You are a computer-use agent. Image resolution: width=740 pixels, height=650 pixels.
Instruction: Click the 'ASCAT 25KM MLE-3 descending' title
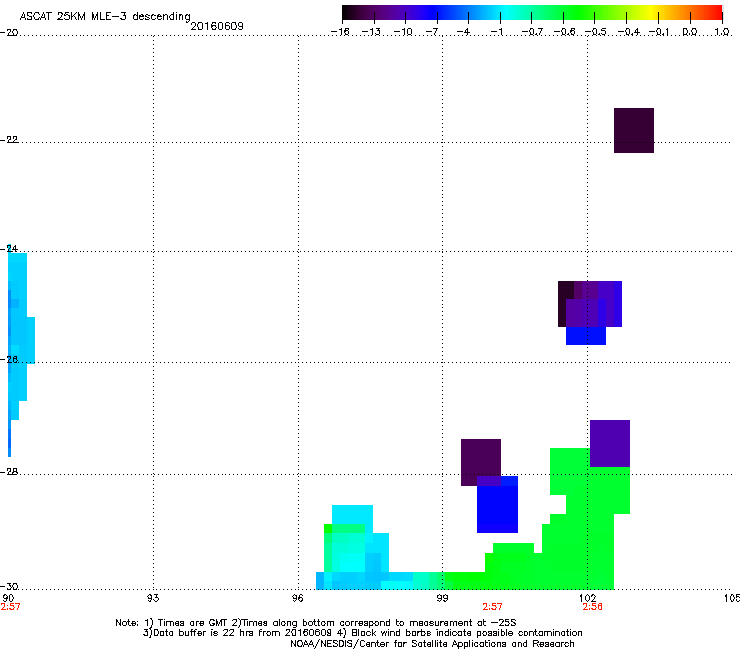click(x=105, y=16)
